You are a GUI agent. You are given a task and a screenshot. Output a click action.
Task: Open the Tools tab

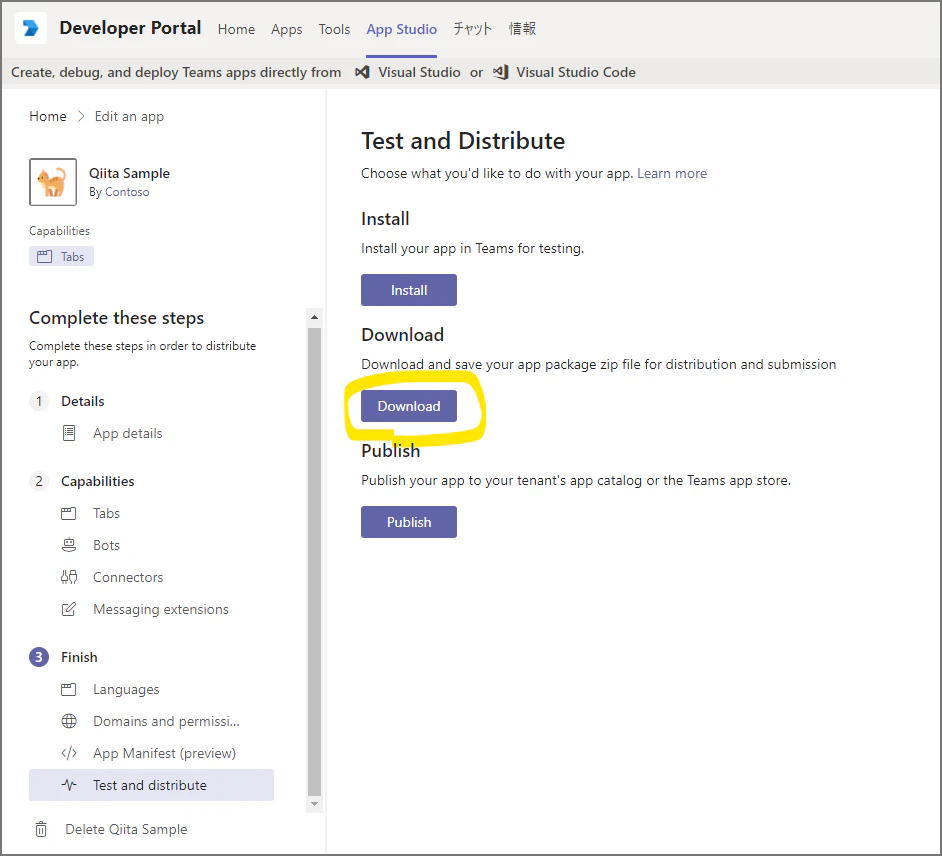point(334,29)
